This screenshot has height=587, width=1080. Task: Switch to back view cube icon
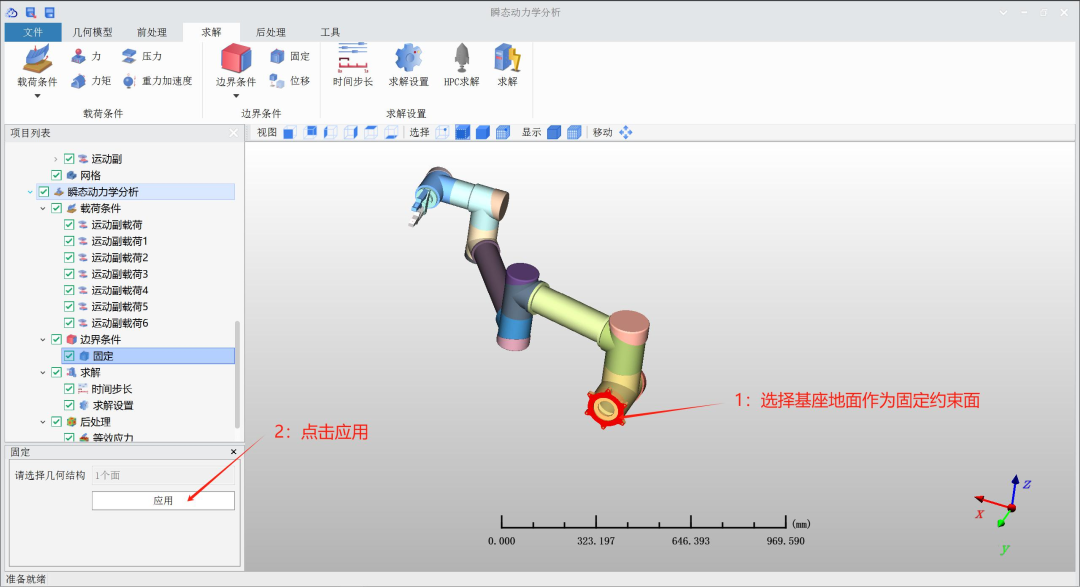click(310, 132)
